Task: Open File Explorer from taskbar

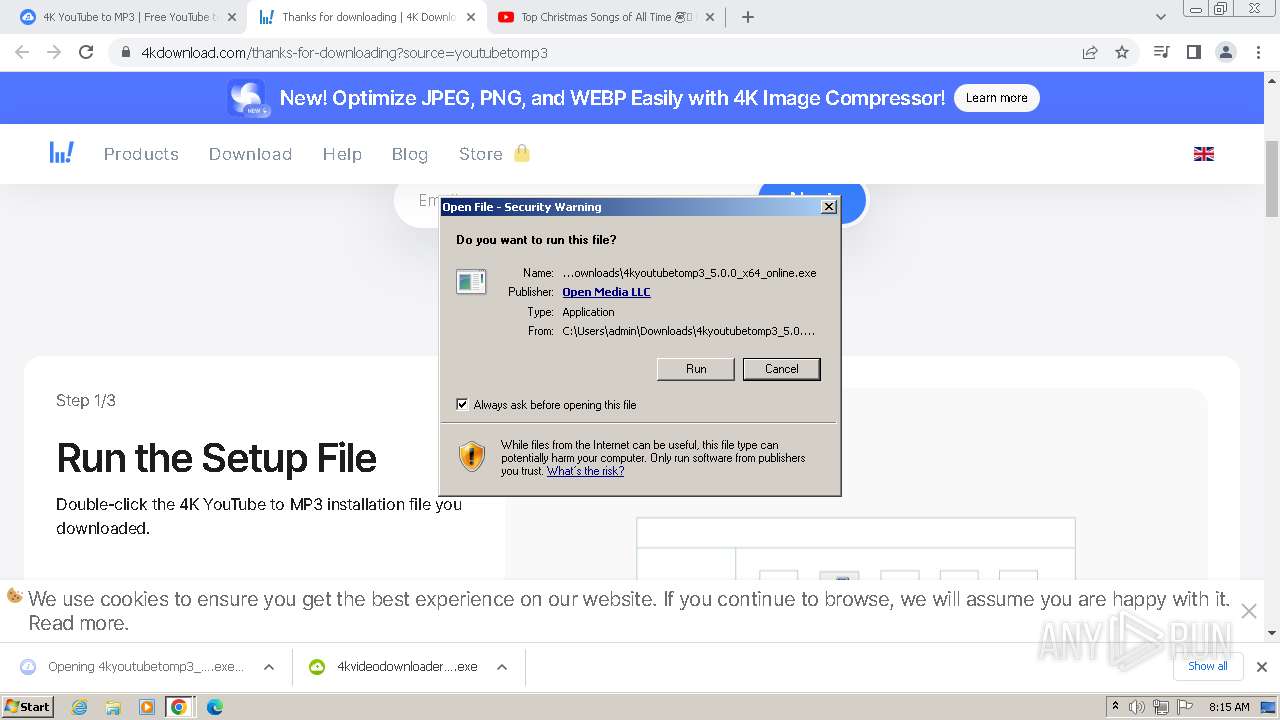Action: pyautogui.click(x=113, y=707)
